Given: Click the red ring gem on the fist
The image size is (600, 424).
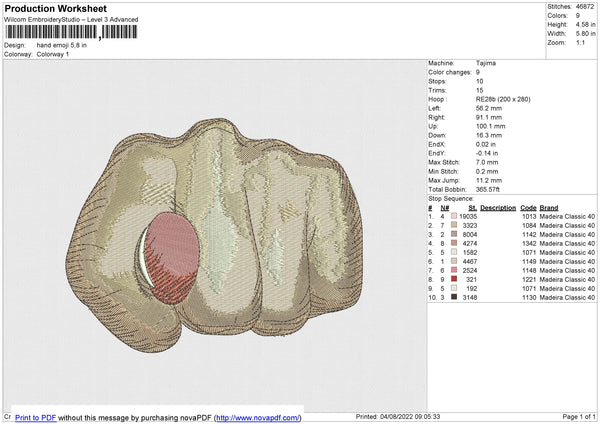Looking at the screenshot, I should [x=172, y=258].
